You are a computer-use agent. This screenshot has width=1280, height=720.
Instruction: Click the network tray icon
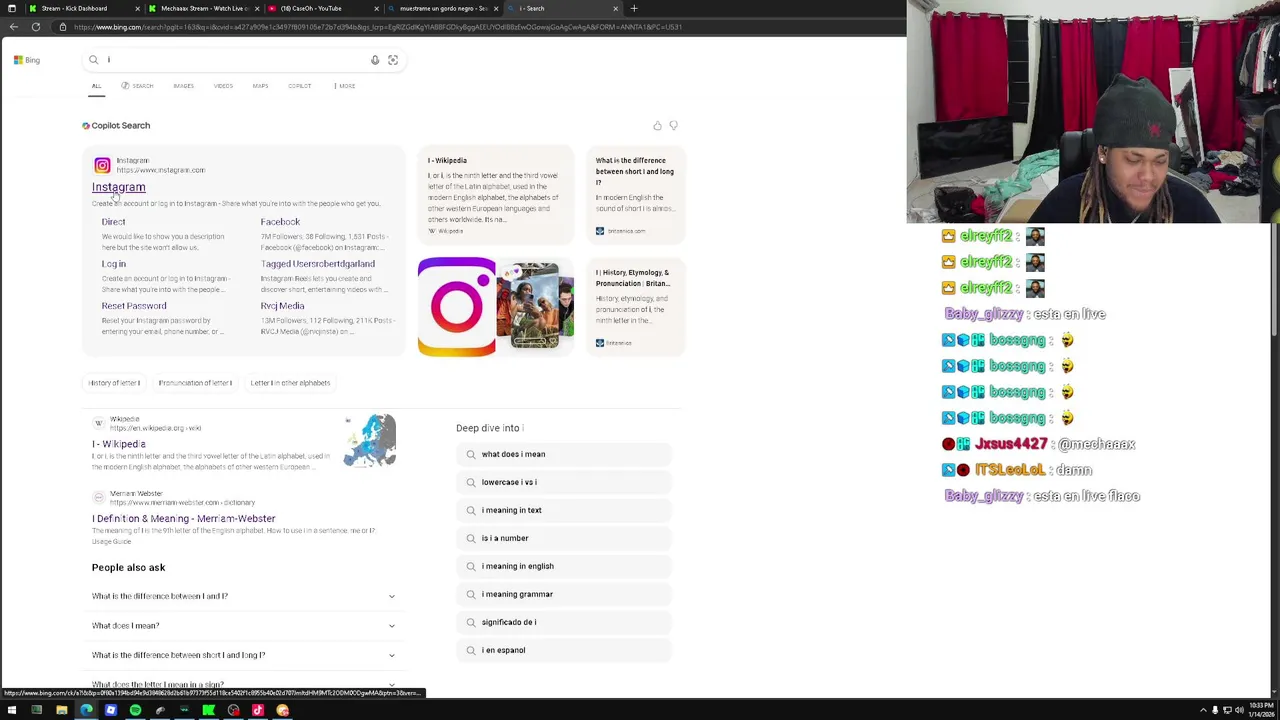point(1227,710)
